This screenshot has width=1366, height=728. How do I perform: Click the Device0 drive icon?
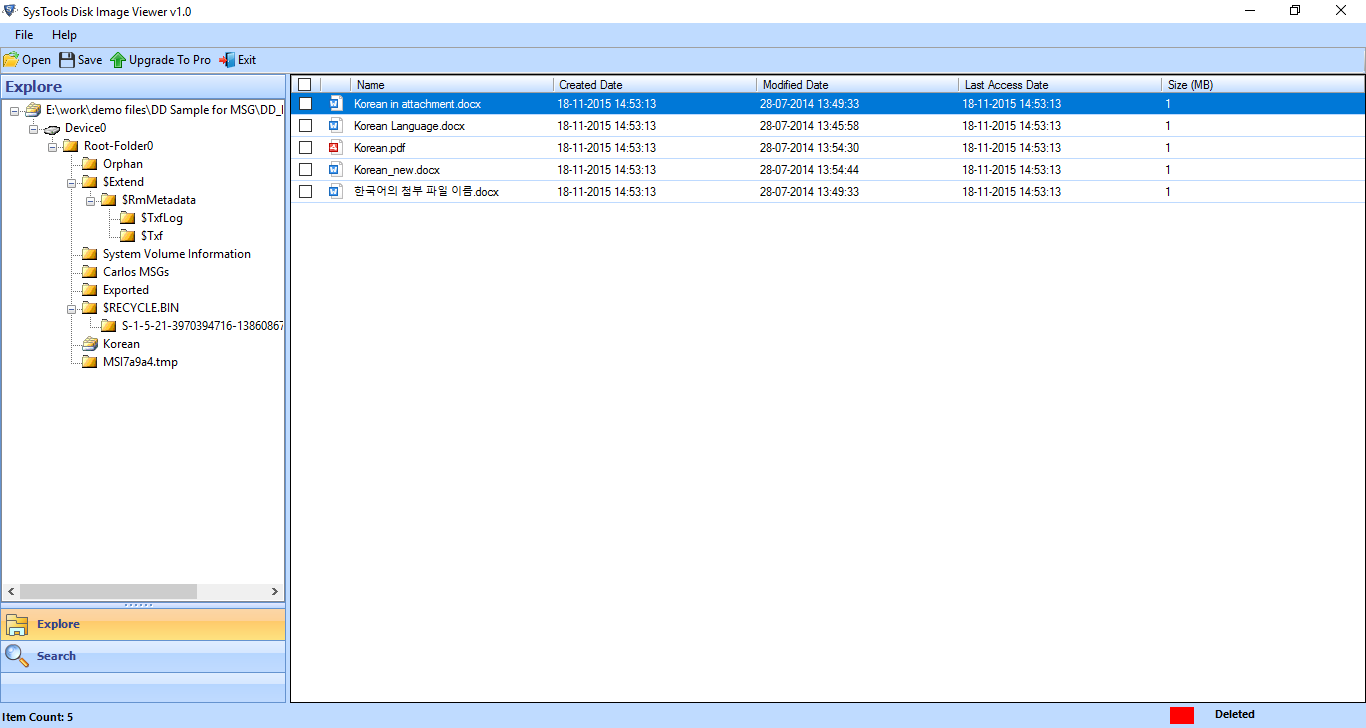[x=52, y=128]
